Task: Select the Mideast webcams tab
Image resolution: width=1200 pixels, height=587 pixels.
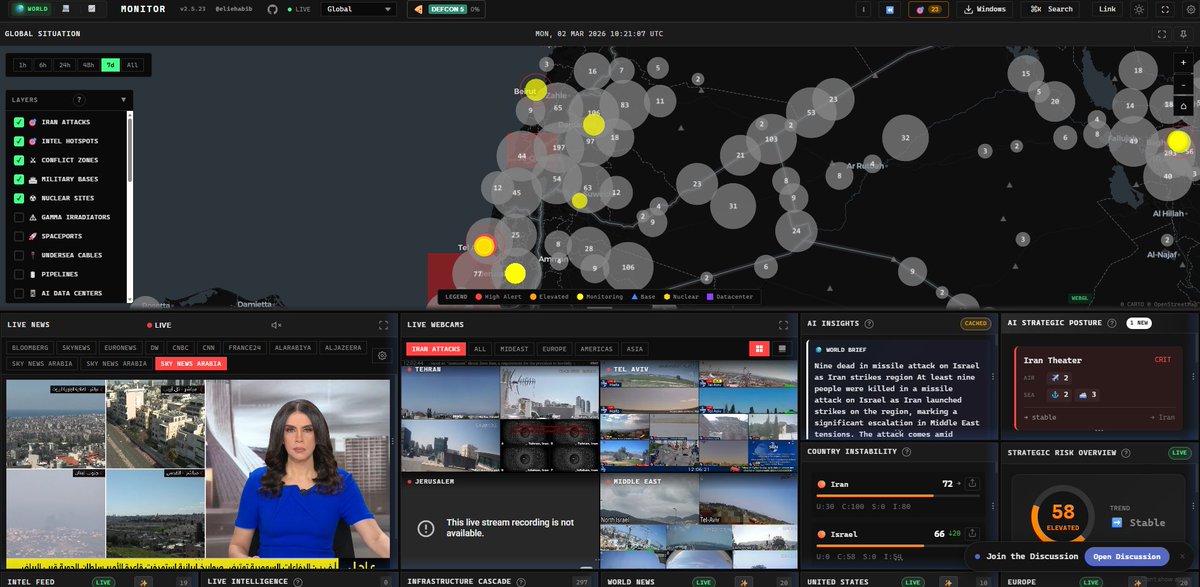Action: [514, 349]
